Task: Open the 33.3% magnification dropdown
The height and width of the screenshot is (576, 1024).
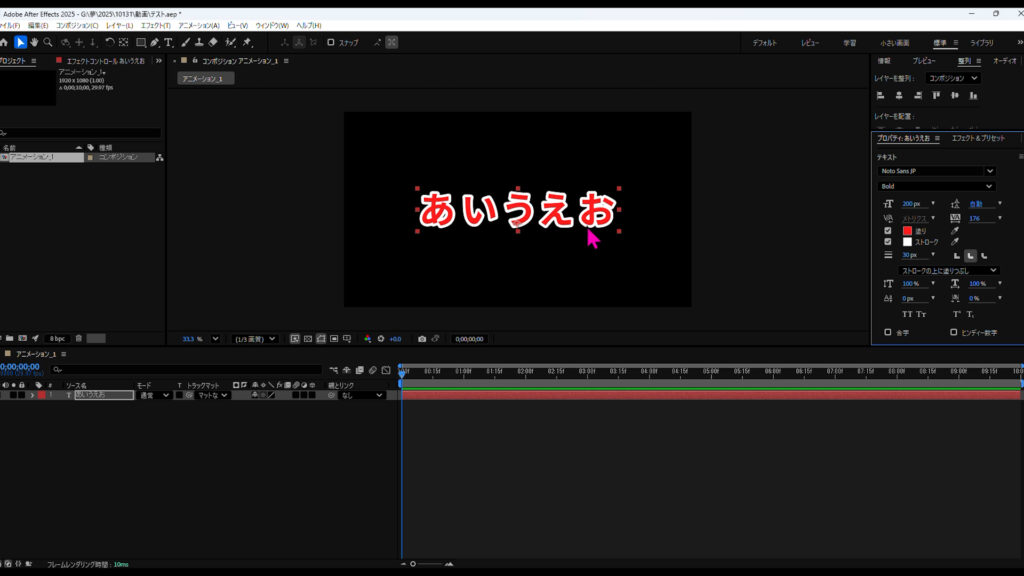Action: pyautogui.click(x=199, y=339)
